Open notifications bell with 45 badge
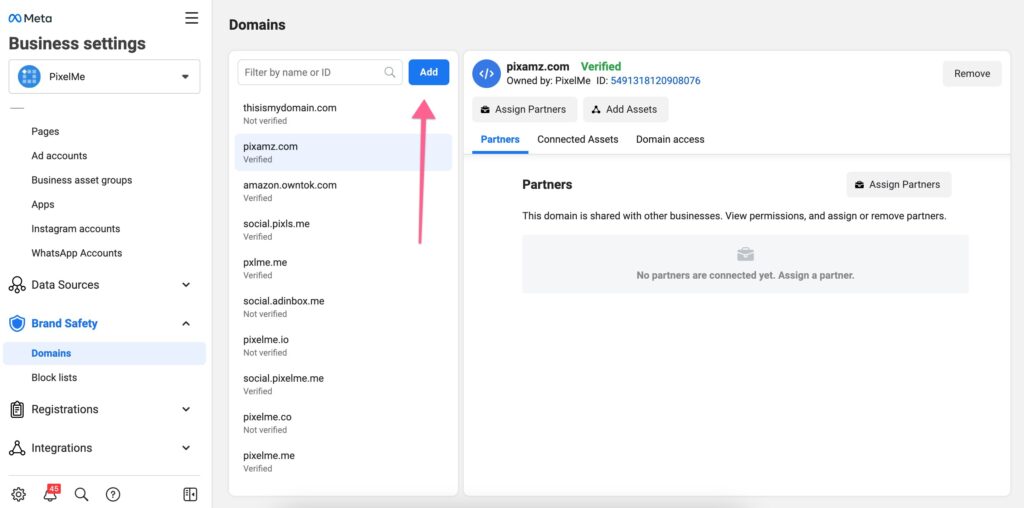 point(50,494)
